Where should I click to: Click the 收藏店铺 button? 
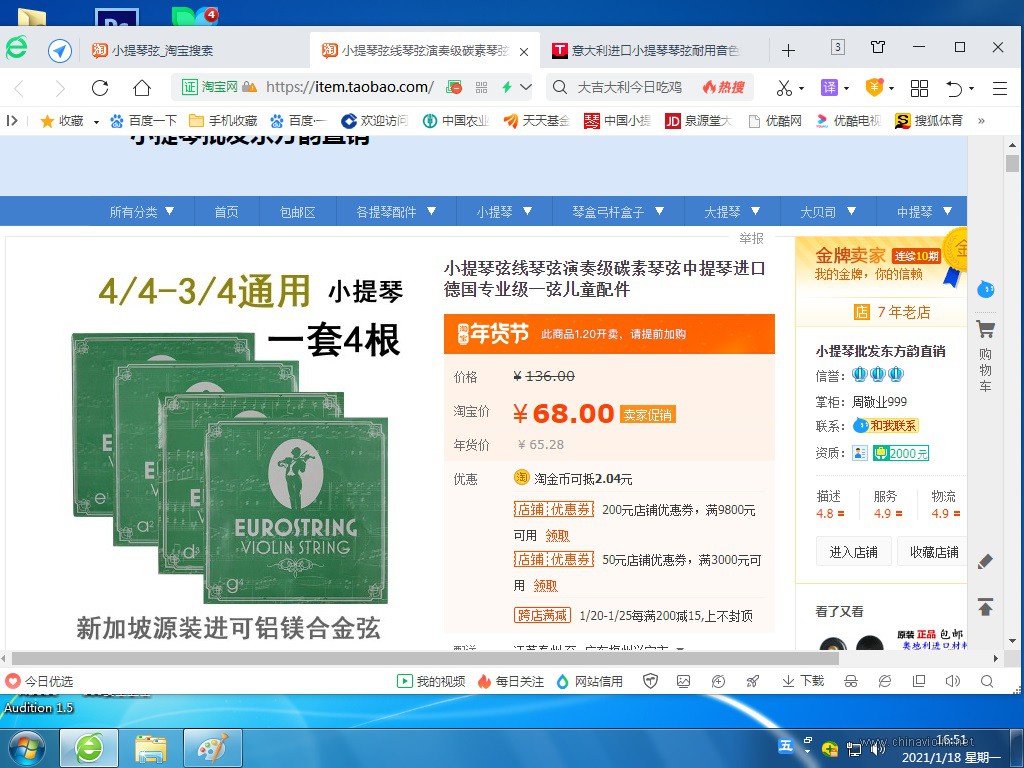pyautogui.click(x=933, y=552)
